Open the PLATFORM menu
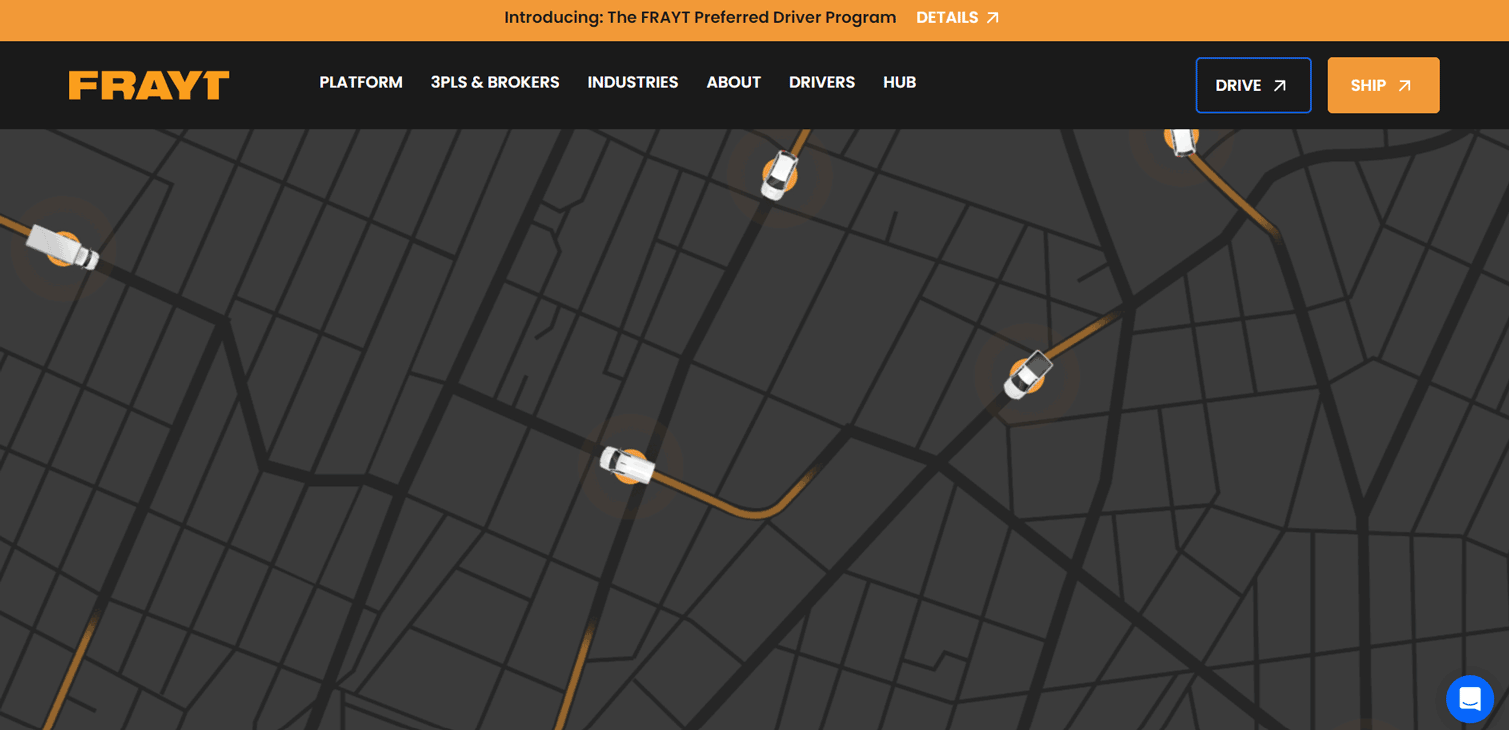 361,82
